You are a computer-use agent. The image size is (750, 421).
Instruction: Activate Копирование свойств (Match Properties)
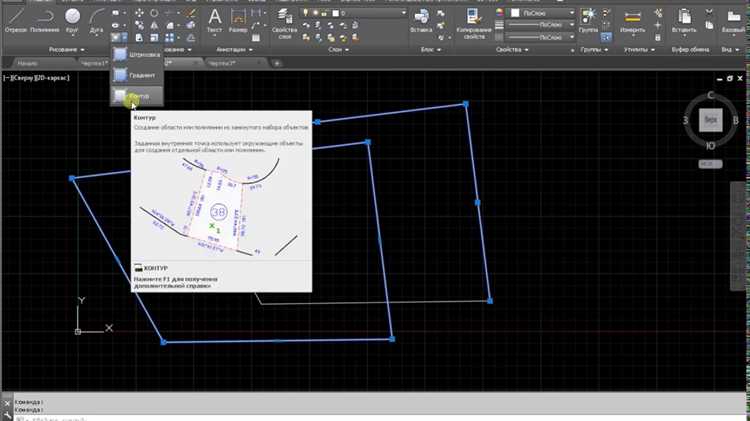coord(474,24)
